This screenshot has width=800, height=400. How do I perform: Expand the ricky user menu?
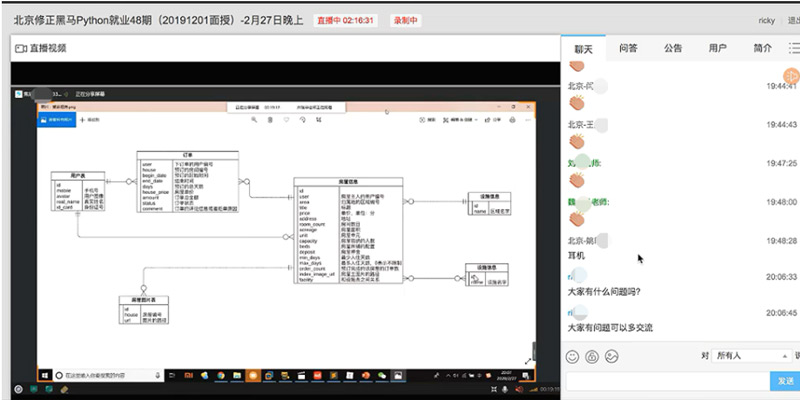click(x=769, y=19)
